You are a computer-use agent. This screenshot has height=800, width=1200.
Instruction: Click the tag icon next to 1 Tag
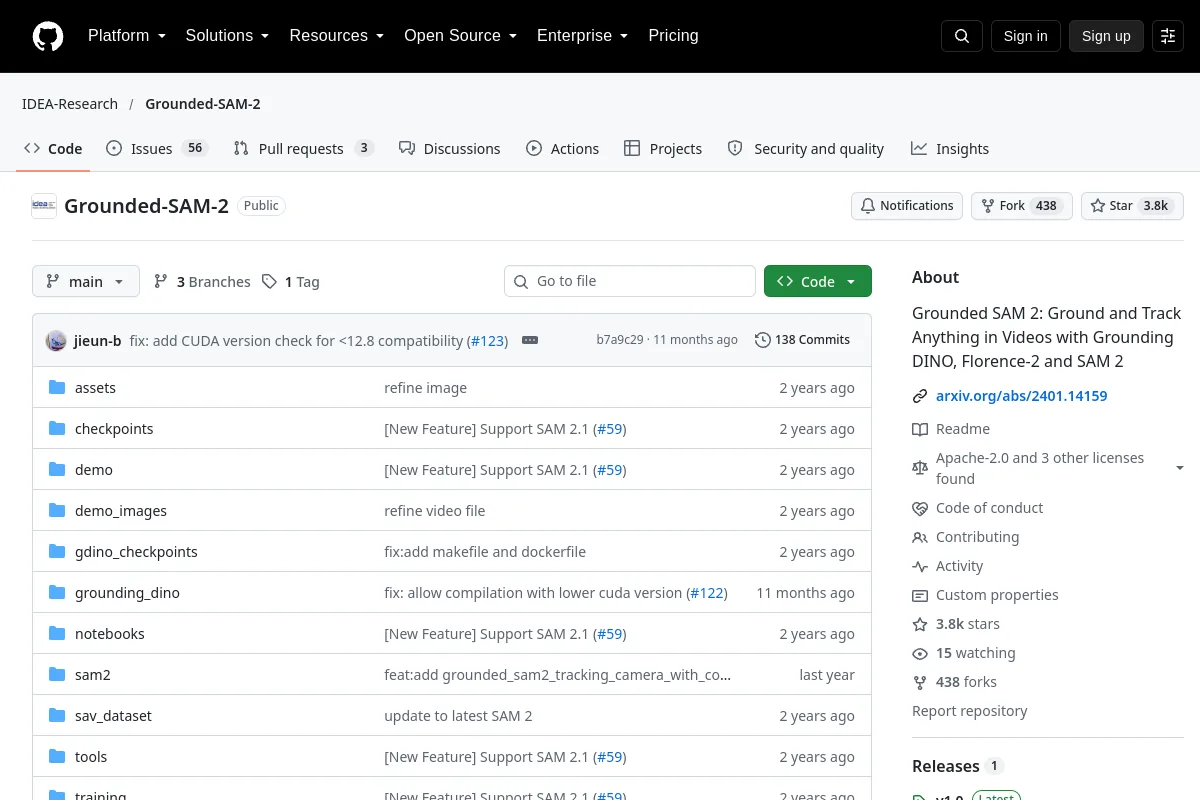269,282
